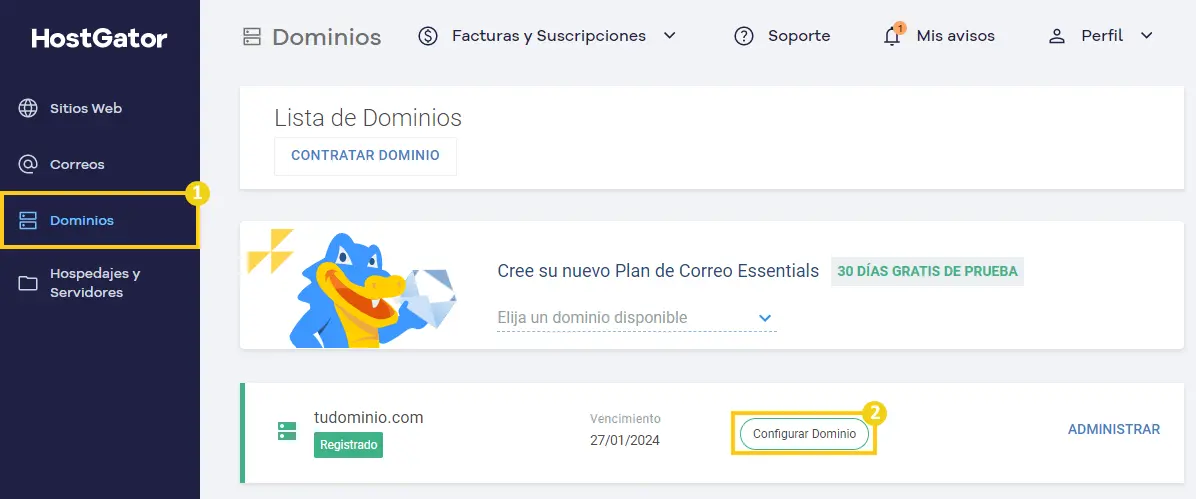This screenshot has height=499, width=1196.
Task: Click the ADMINISTRAR link for tudominio.com
Action: click(1114, 430)
